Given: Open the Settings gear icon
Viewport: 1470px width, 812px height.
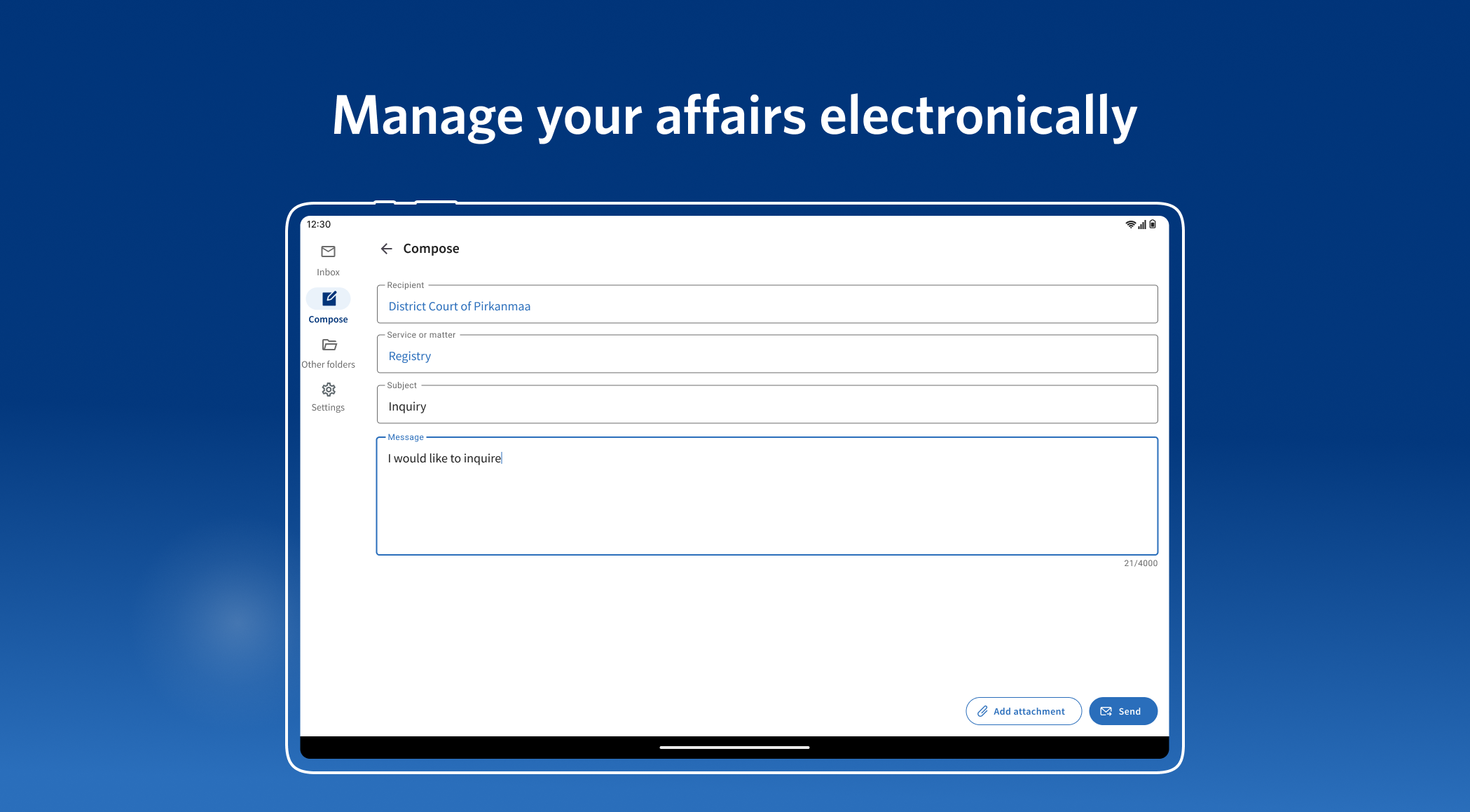Looking at the screenshot, I should click(329, 390).
